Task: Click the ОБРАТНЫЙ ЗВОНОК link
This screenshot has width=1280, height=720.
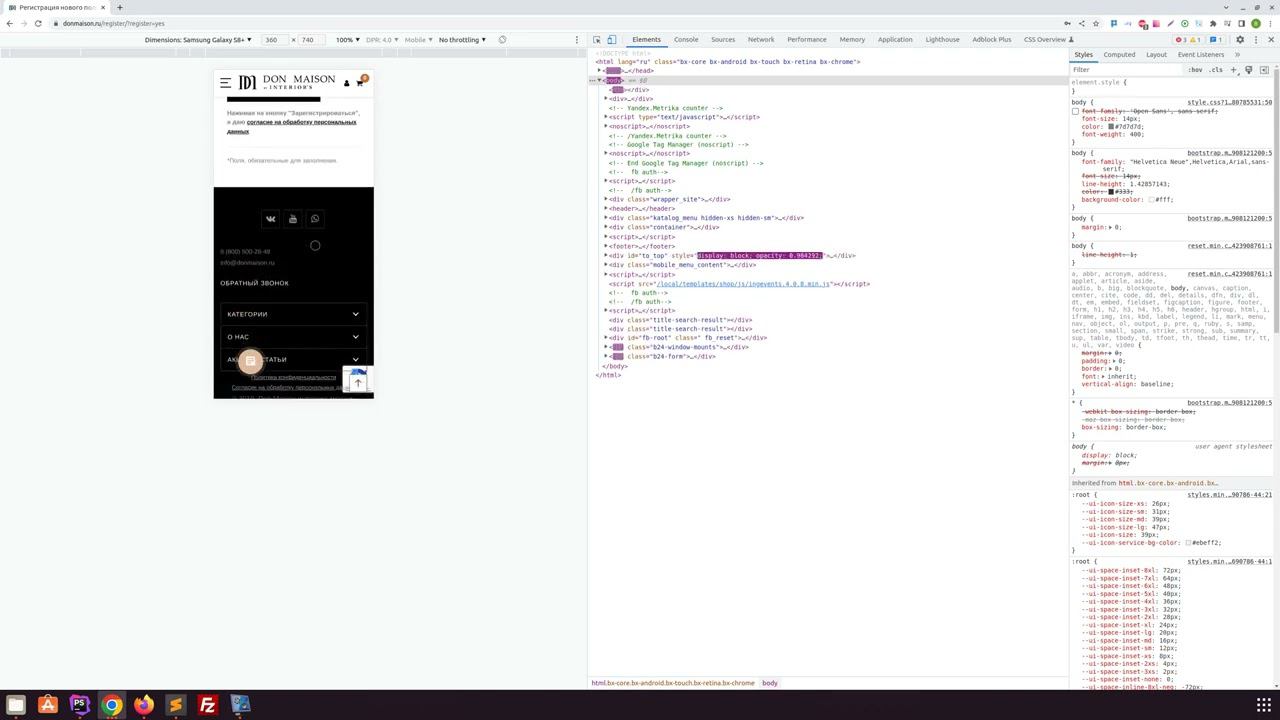Action: pyautogui.click(x=254, y=283)
